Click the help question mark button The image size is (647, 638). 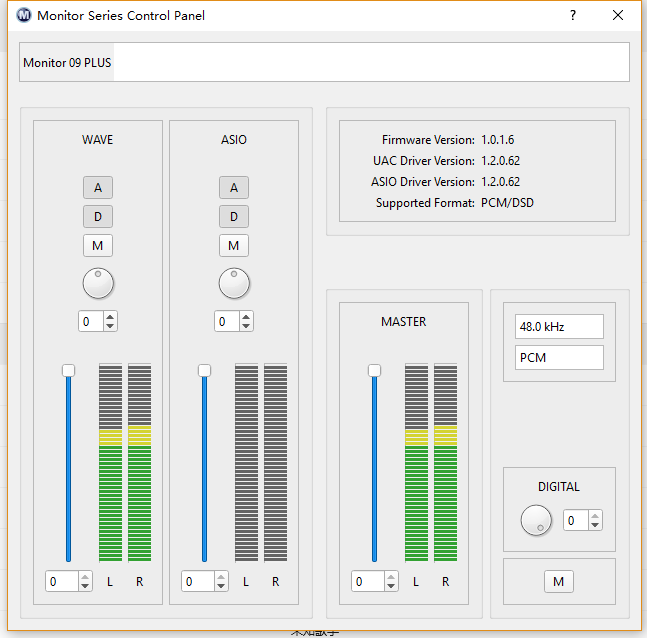click(x=573, y=16)
